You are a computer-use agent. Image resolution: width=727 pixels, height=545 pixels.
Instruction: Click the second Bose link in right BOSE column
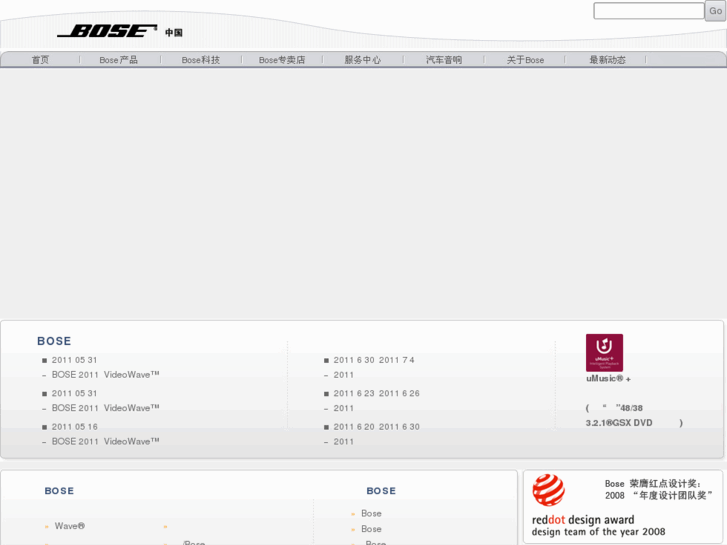pos(371,529)
